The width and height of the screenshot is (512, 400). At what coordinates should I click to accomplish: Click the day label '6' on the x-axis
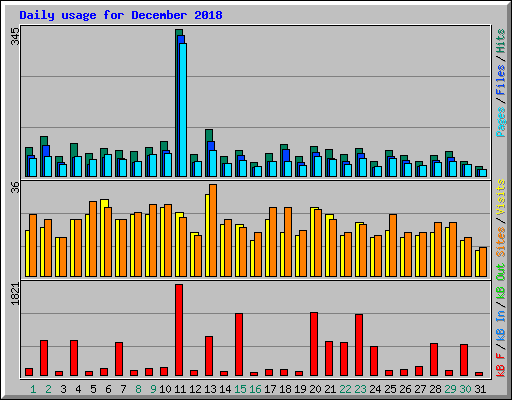pos(108,389)
